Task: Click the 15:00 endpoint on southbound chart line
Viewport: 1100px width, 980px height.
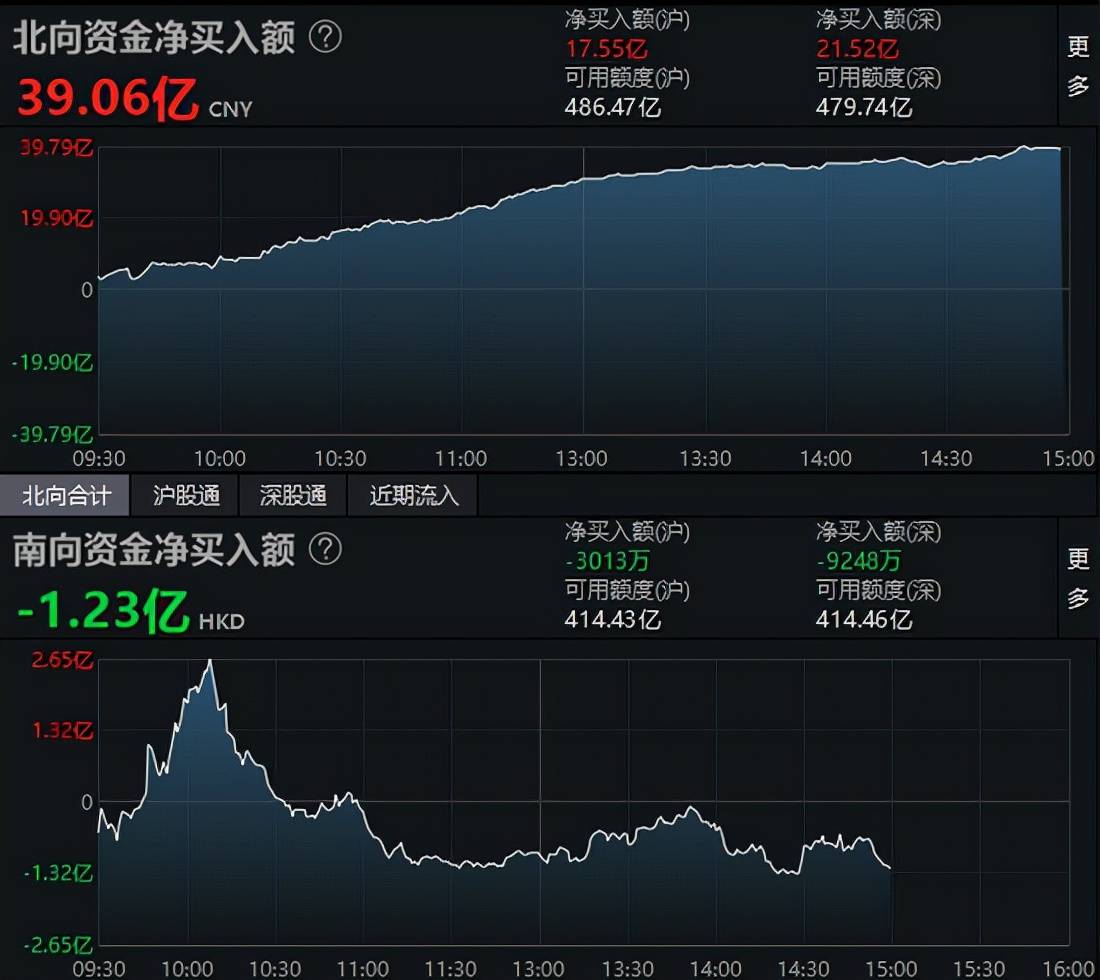Action: (890, 868)
